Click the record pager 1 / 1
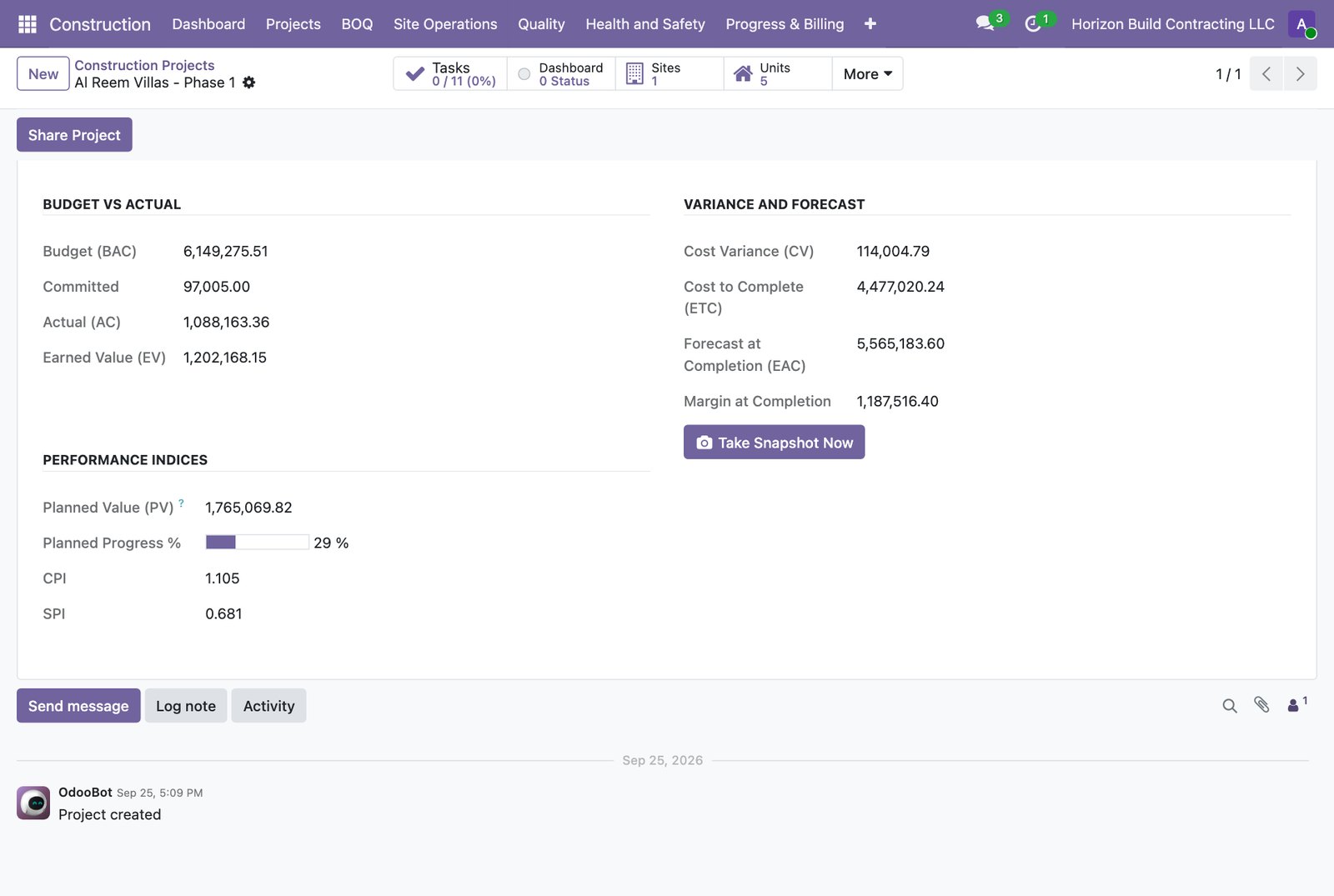The width and height of the screenshot is (1334, 896). pos(1228,74)
